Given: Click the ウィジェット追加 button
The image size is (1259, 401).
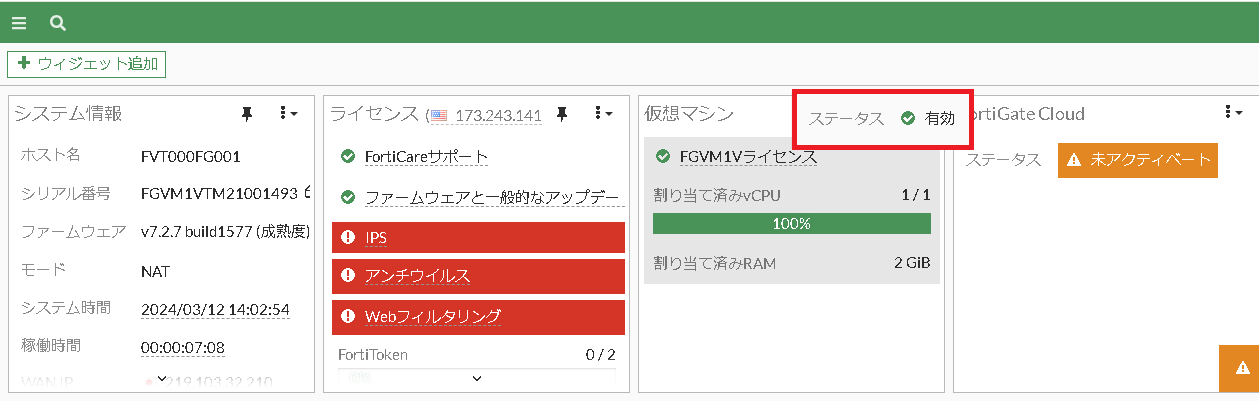Looking at the screenshot, I should [86, 63].
